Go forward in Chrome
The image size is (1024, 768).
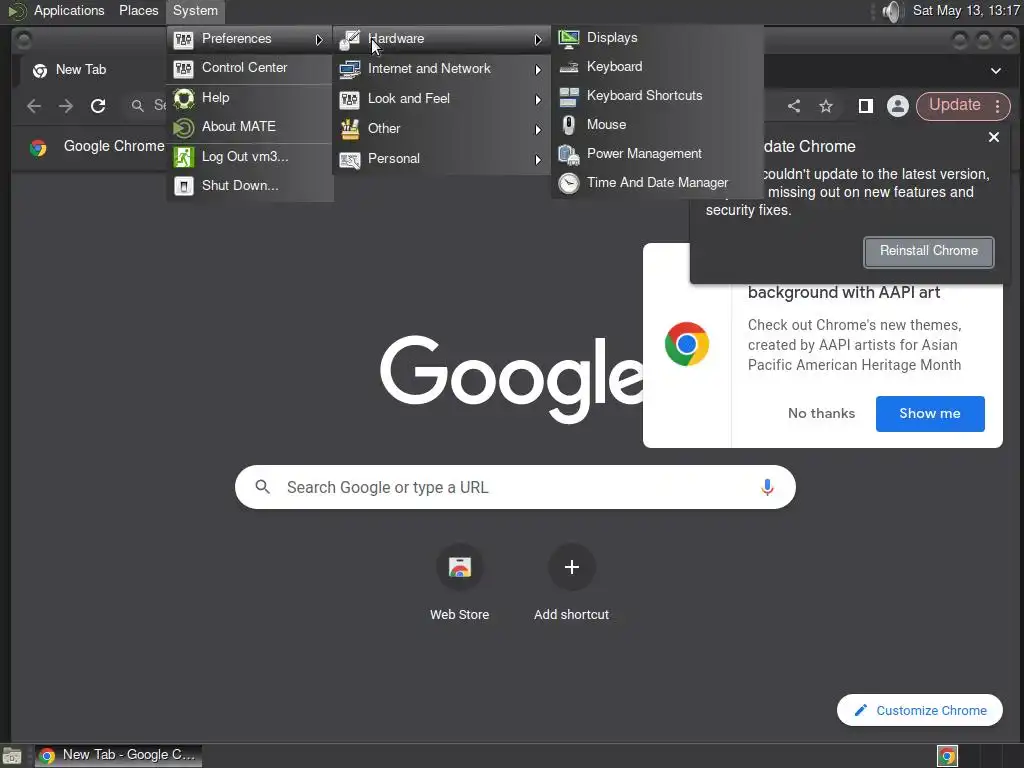(66, 106)
